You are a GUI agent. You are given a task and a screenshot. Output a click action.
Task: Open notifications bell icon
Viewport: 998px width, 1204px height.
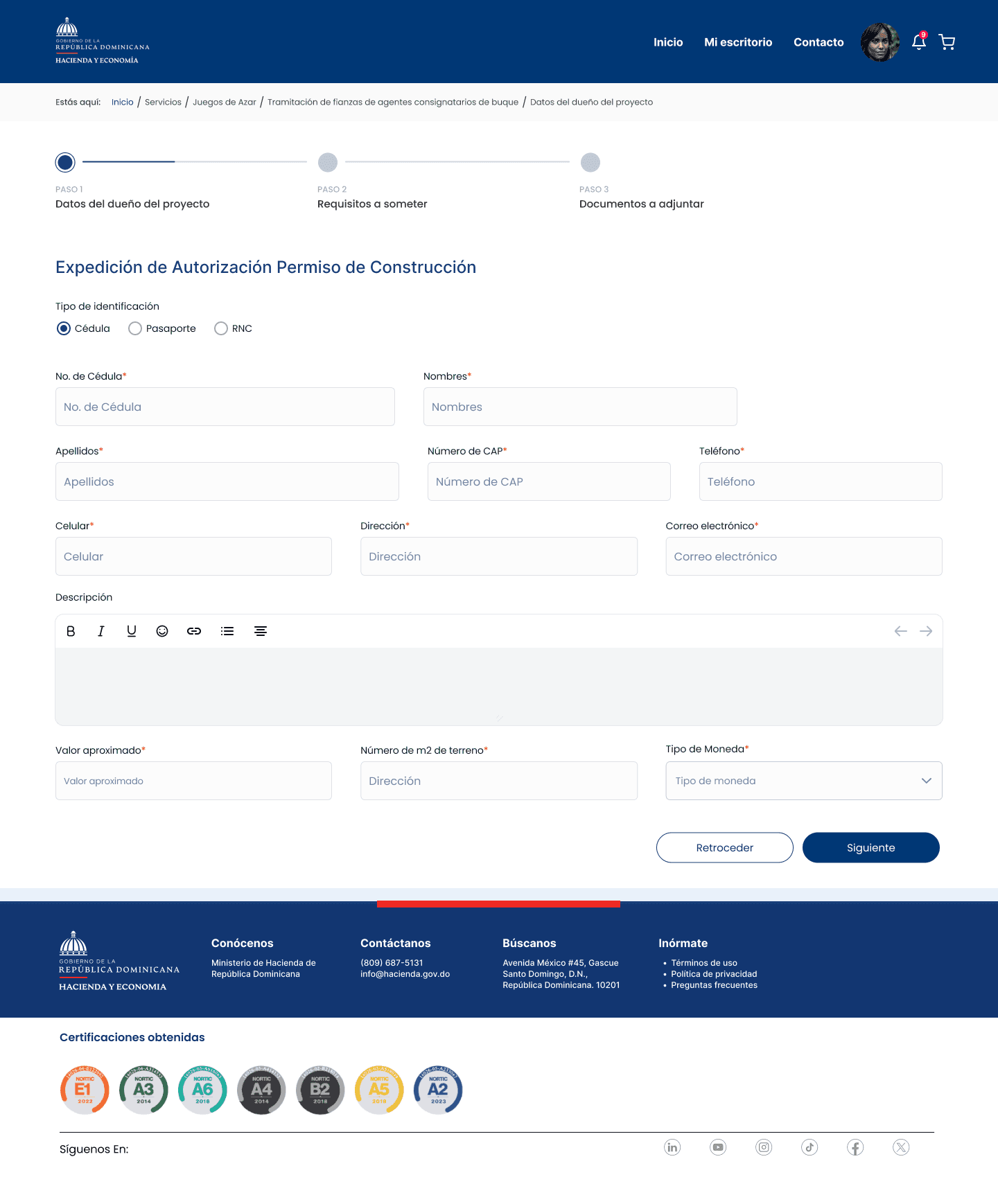919,42
